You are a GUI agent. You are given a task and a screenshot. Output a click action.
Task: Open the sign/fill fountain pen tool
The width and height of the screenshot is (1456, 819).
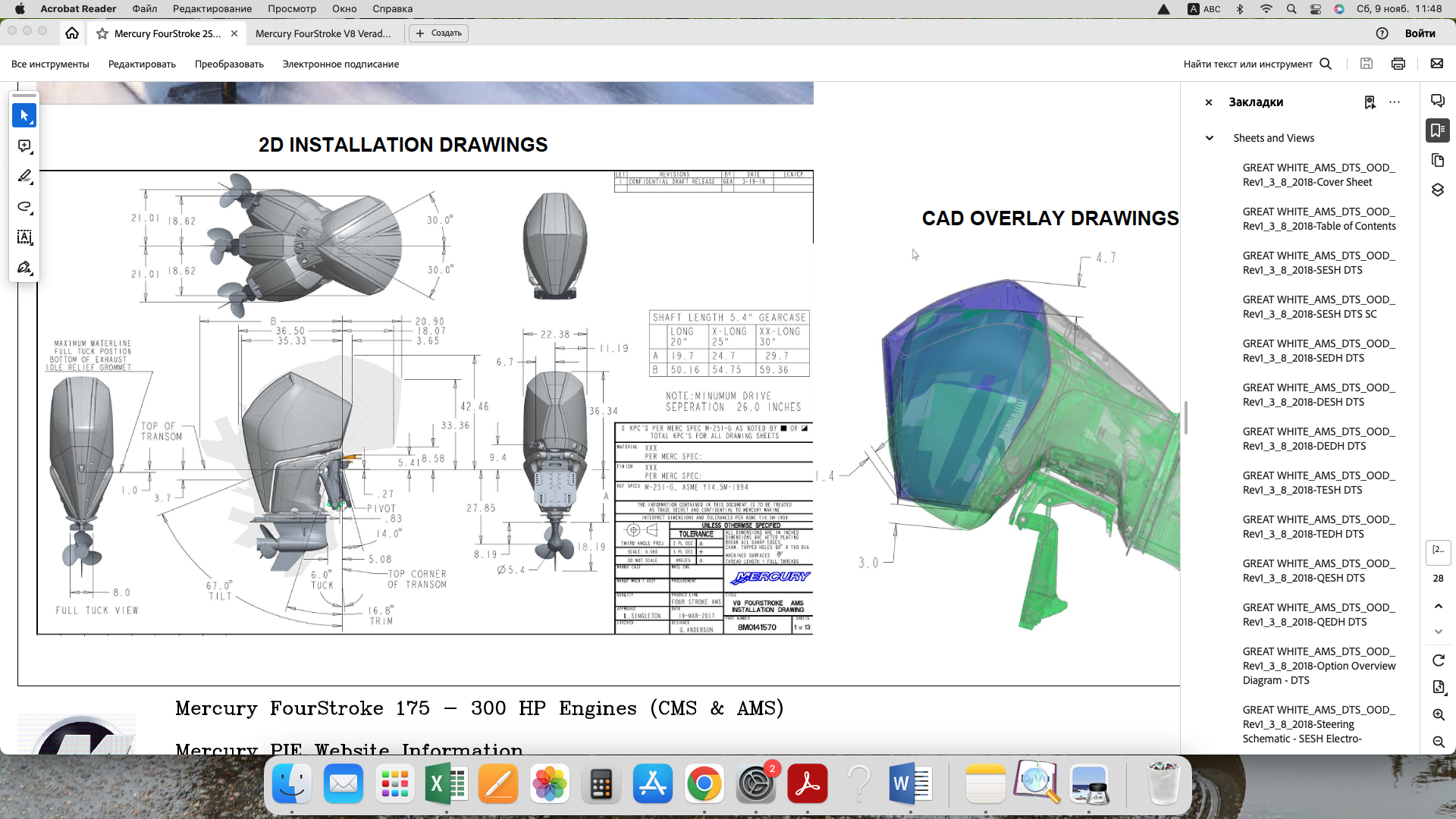(x=24, y=267)
